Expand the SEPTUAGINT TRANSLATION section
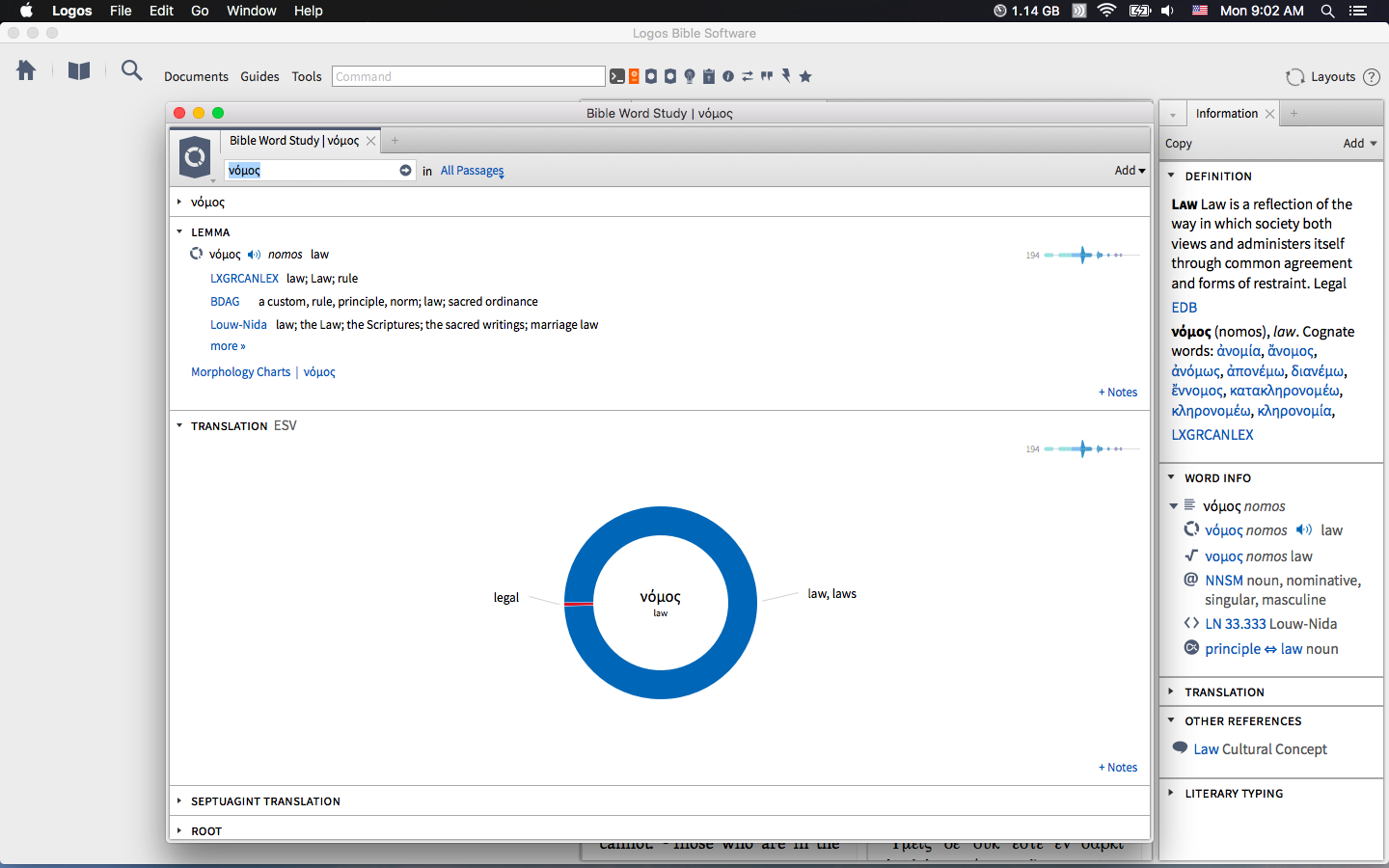The image size is (1389, 868). point(179,800)
